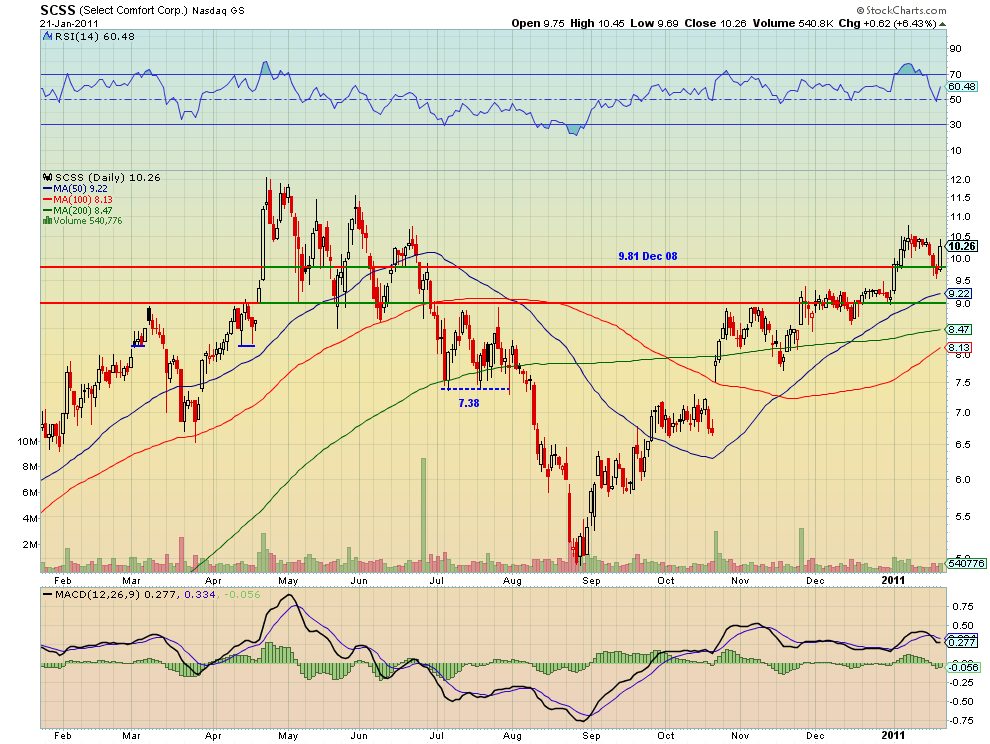The image size is (990, 744).
Task: Click the RSI line chart icon
Action: click(x=47, y=37)
